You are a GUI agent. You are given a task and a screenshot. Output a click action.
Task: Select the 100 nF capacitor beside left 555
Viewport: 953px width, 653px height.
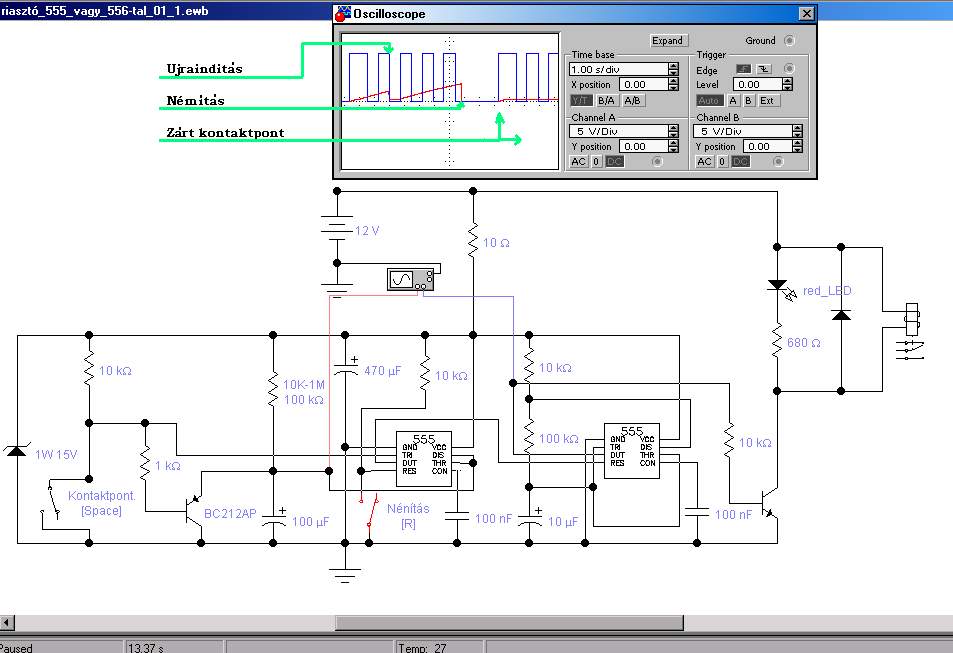click(x=457, y=516)
